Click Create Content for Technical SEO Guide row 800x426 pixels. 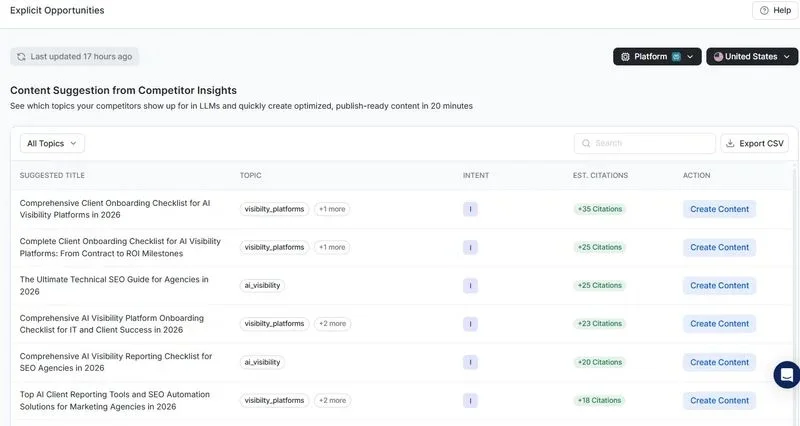click(x=719, y=286)
